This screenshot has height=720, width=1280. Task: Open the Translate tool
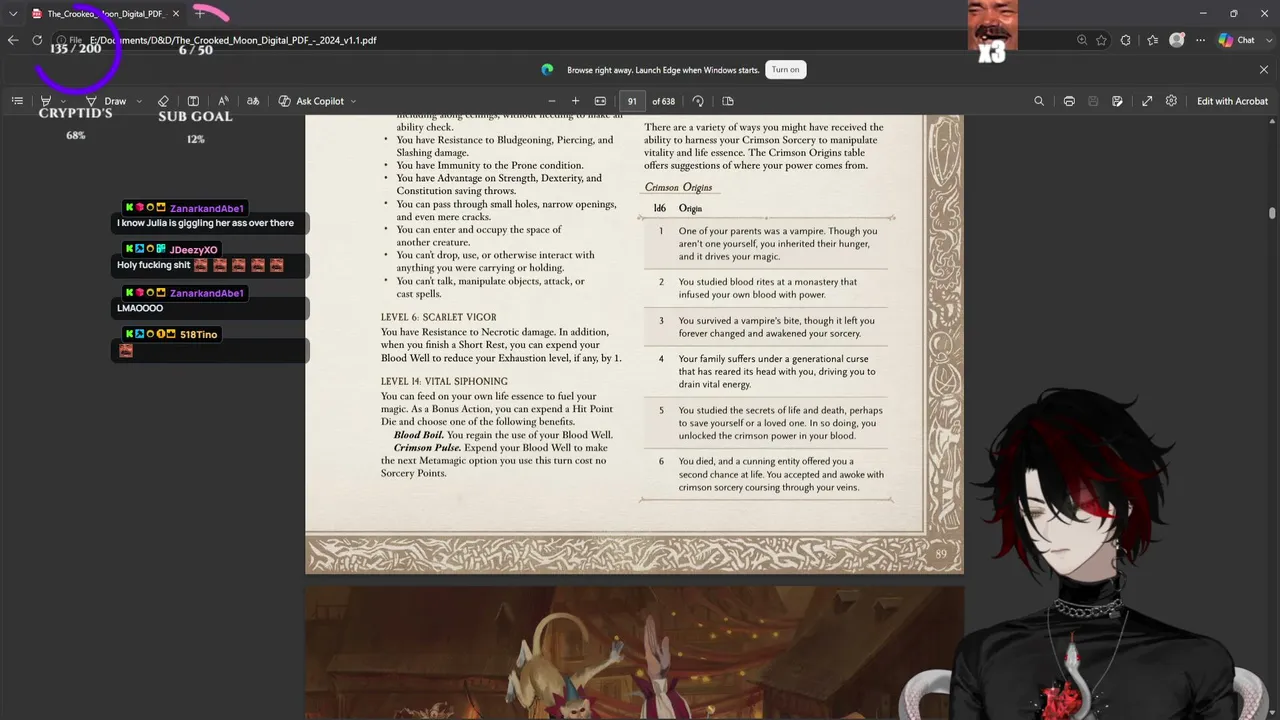[x=253, y=101]
